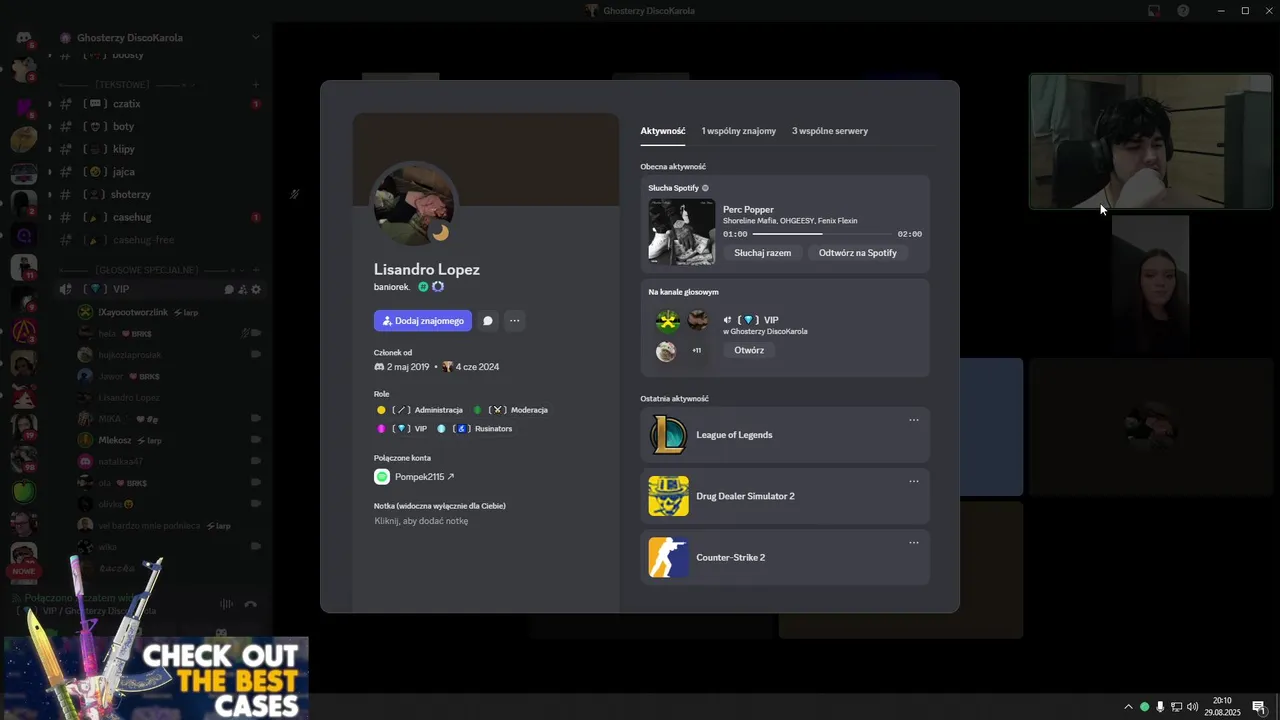Screen dimensions: 1280x720
Task: Open network settings tray icon
Action: point(1176,707)
